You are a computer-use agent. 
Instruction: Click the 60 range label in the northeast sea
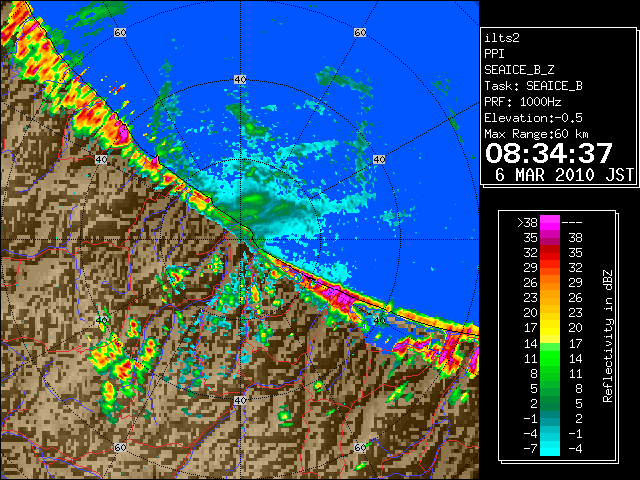[360, 32]
